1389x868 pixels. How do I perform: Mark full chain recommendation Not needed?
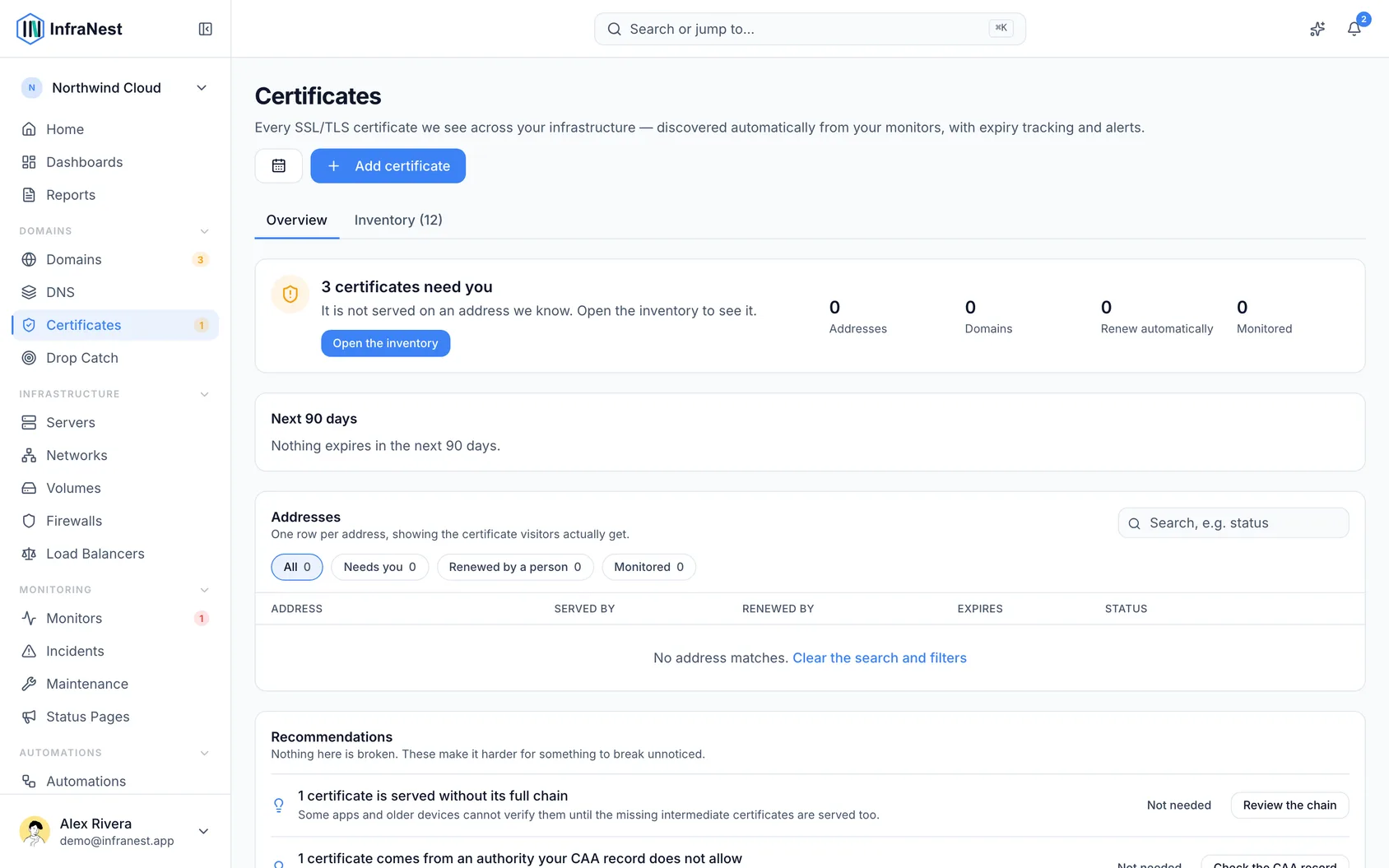click(x=1178, y=805)
